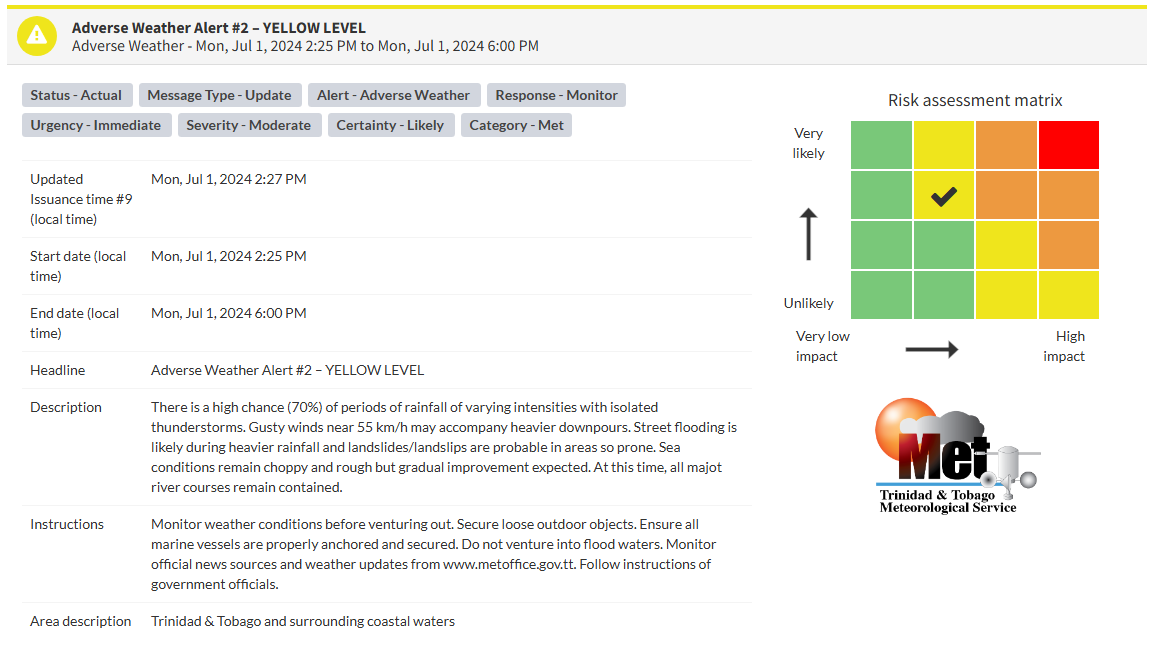Select the Urgency - Immediate tag

96,125
